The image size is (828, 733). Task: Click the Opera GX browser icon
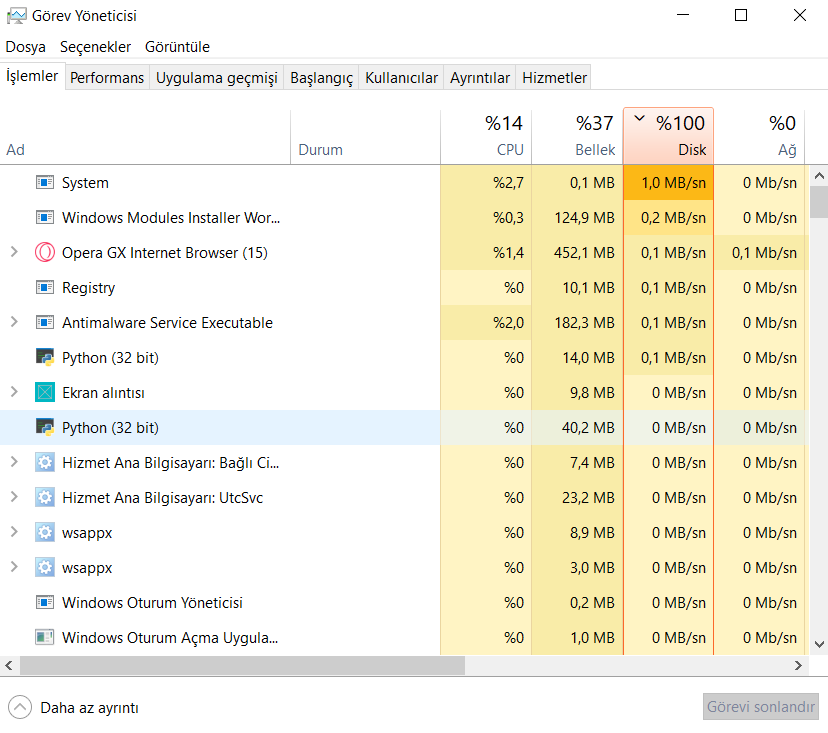(x=45, y=253)
